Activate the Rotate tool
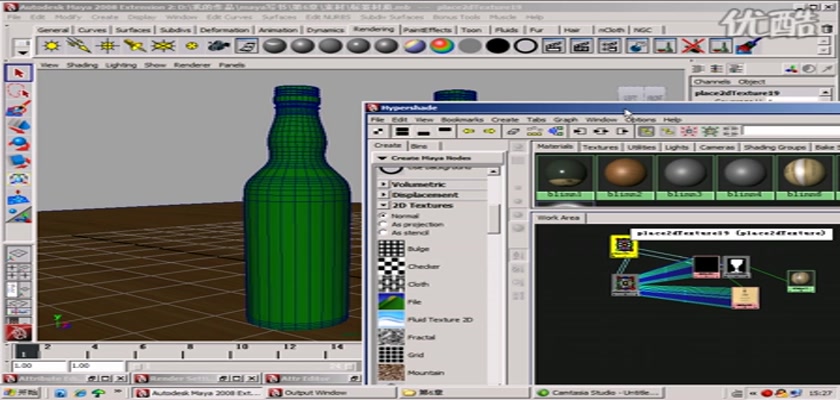This screenshot has width=840, height=400. click(x=19, y=144)
